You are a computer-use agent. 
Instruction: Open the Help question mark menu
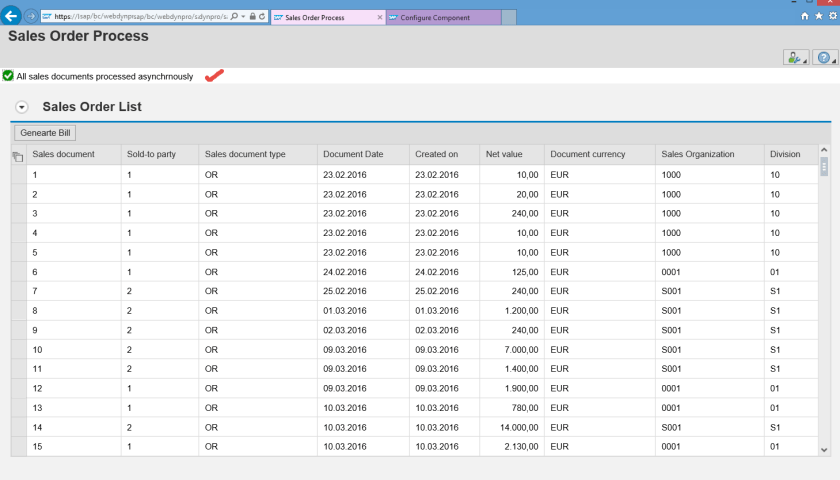(824, 58)
